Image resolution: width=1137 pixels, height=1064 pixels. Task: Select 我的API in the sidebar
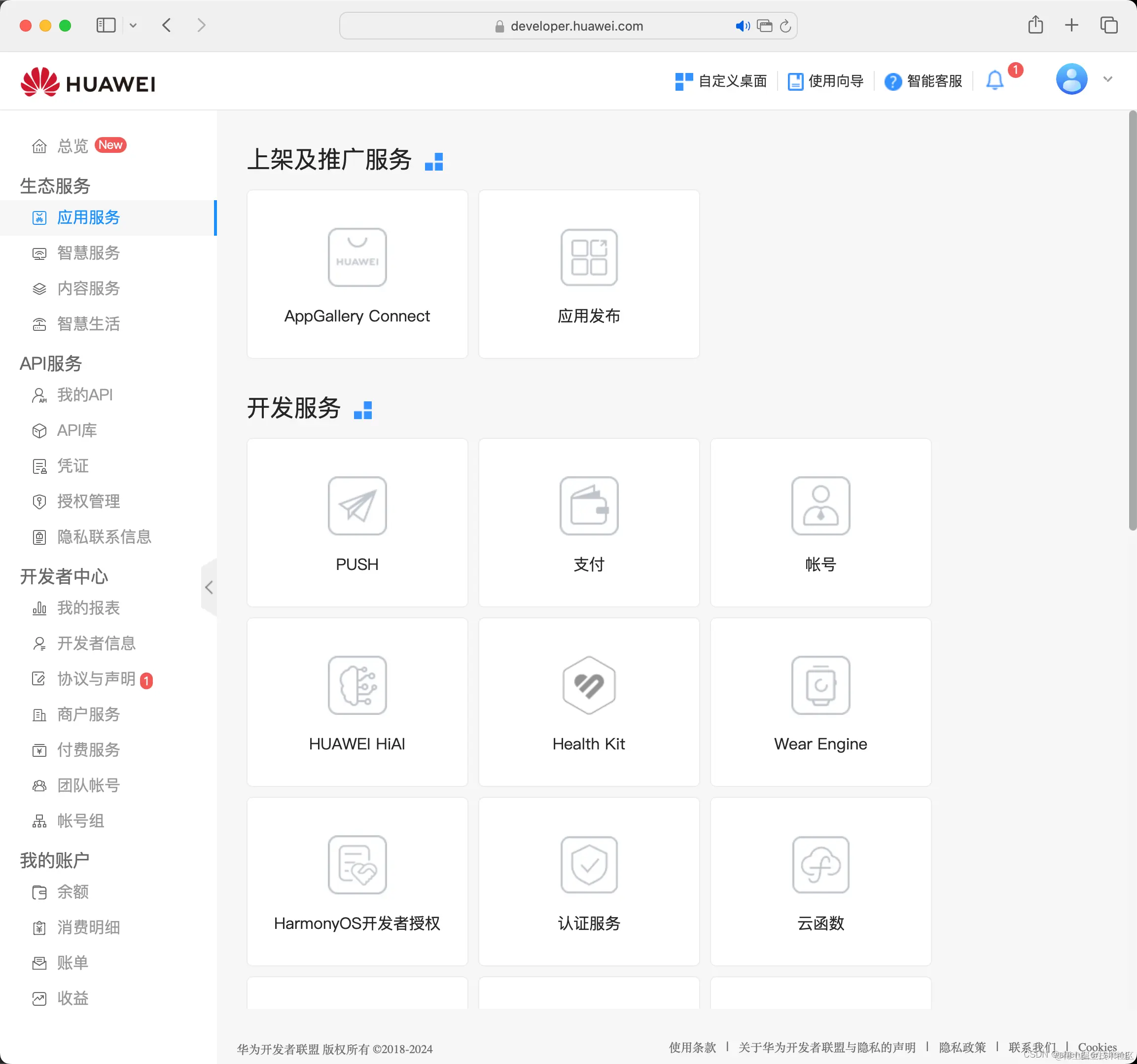pyautogui.click(x=85, y=395)
